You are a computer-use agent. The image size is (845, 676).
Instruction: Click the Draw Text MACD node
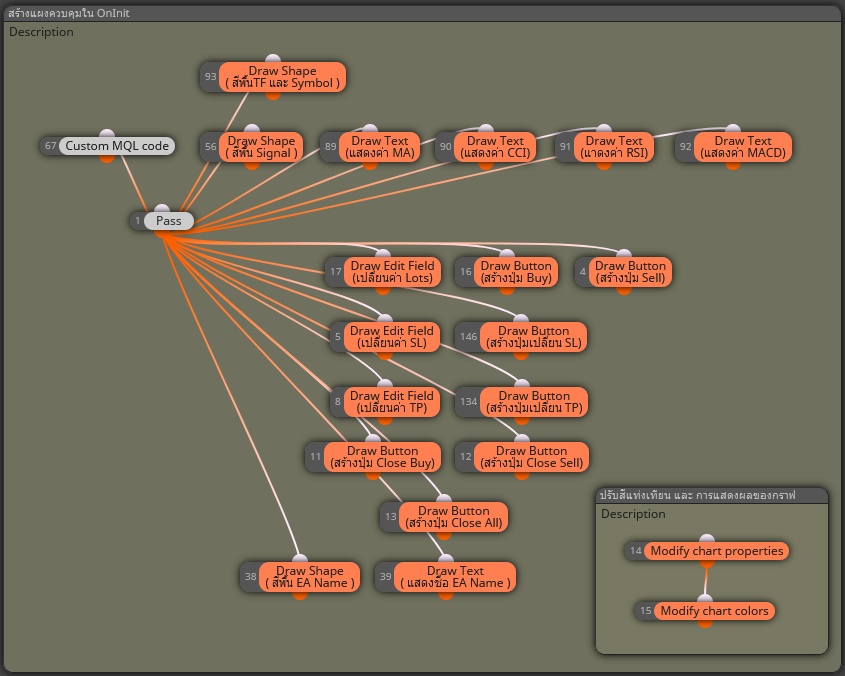point(743,147)
